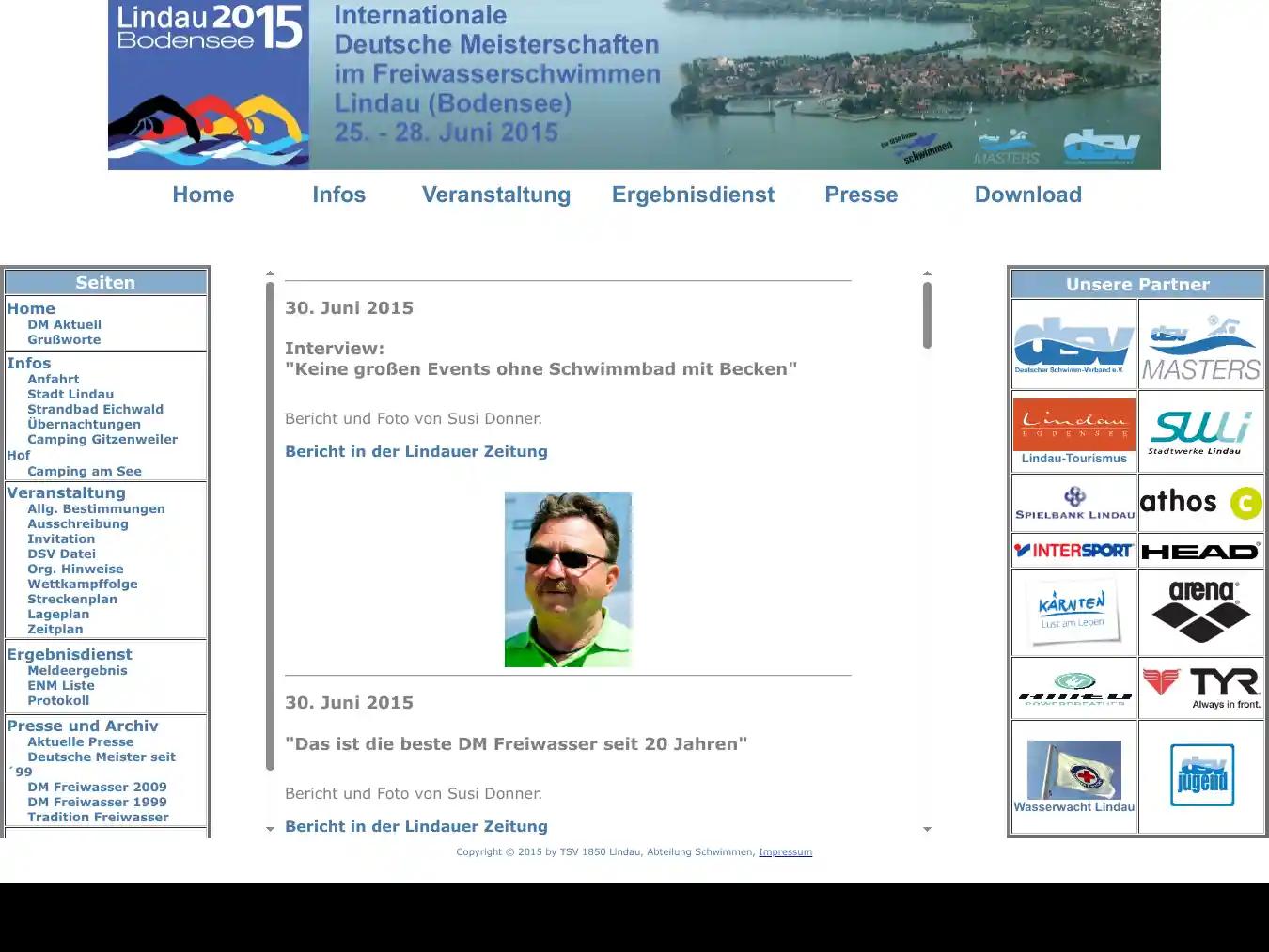Click the arena partner logo
Screen dimensions: 1269x952
[x=1201, y=612]
